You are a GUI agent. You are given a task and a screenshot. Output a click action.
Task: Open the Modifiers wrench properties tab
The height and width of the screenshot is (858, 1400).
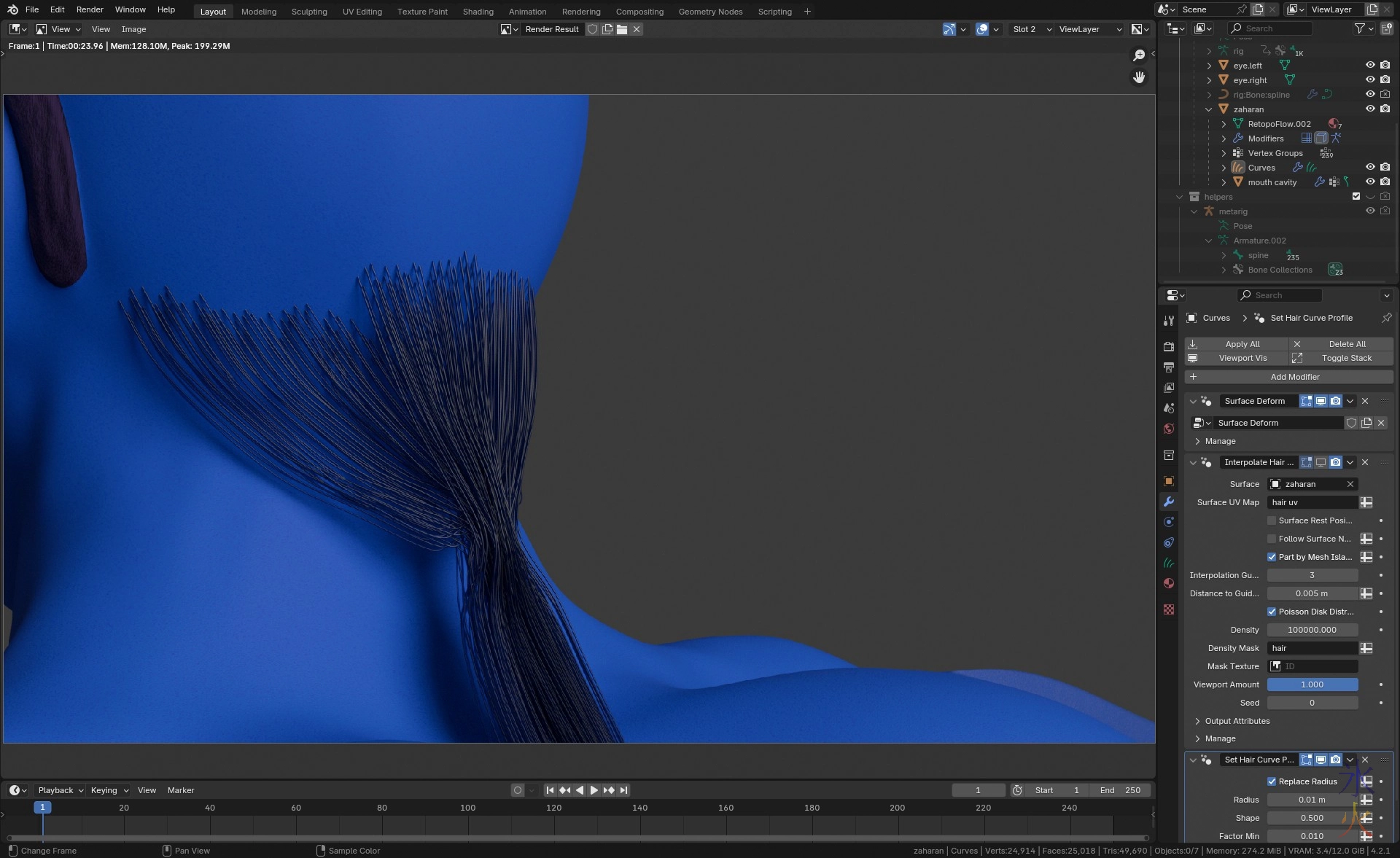[1169, 502]
